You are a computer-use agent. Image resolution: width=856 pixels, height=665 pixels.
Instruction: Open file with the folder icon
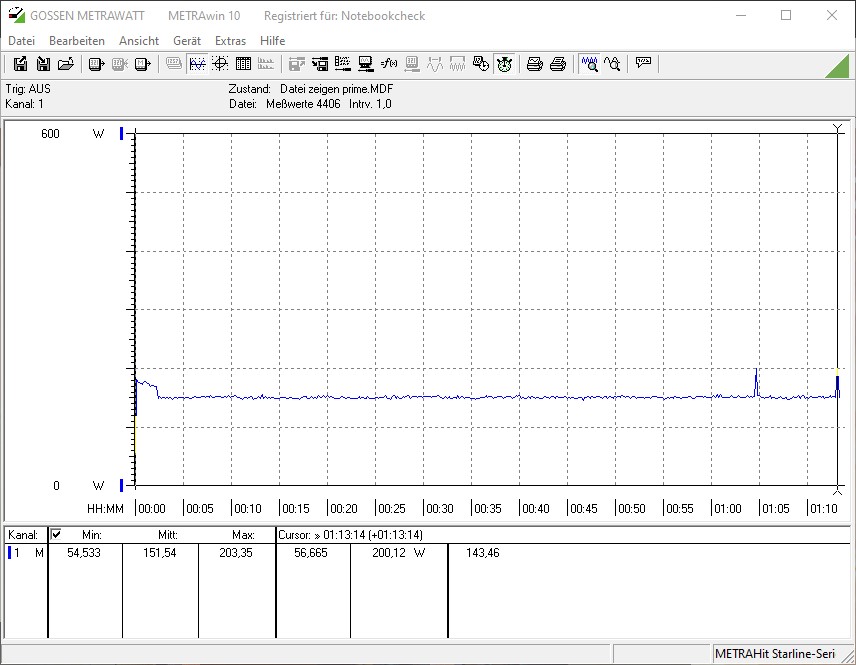[x=66, y=64]
